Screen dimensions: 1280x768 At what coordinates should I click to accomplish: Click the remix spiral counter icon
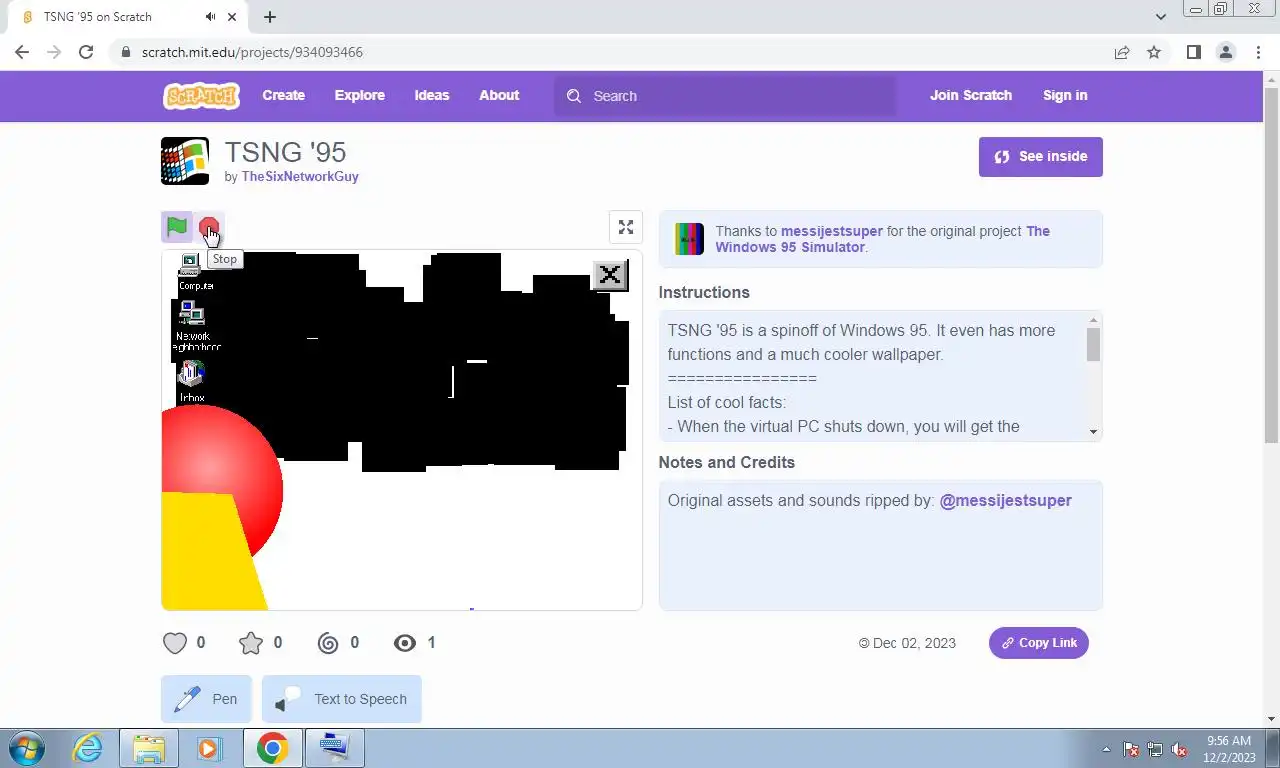click(x=328, y=643)
